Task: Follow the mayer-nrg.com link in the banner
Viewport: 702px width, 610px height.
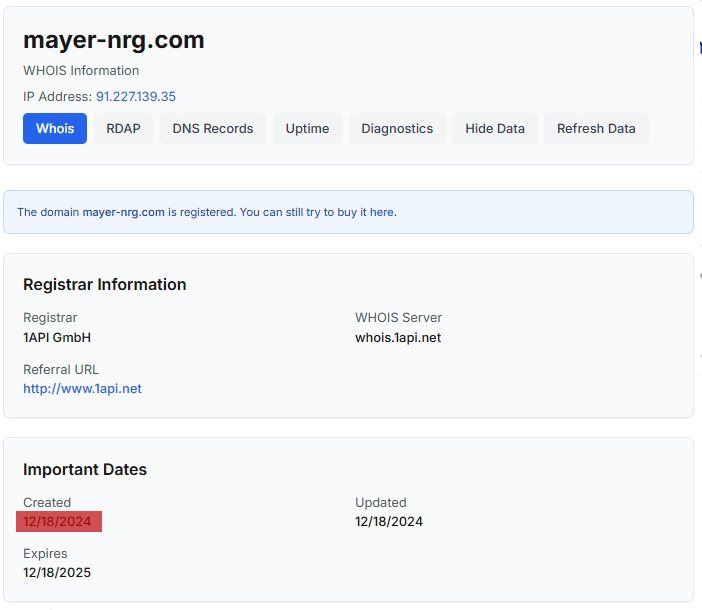Action: [x=123, y=212]
